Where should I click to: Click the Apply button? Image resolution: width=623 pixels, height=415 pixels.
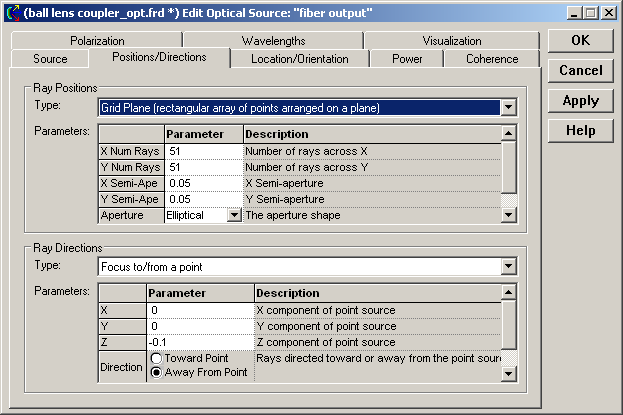[580, 101]
